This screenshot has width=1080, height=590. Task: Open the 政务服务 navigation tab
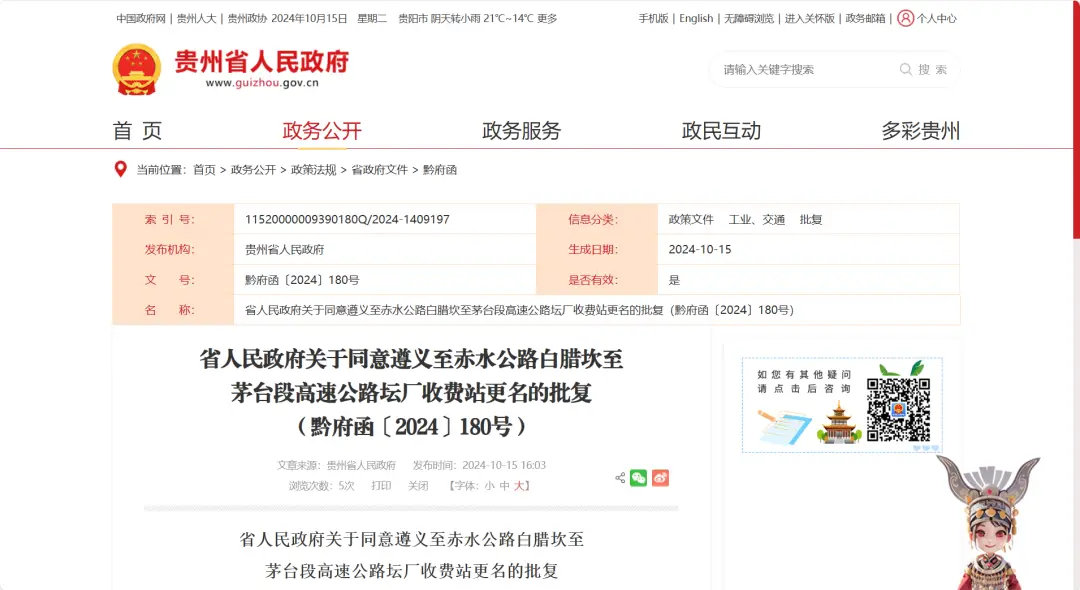521,131
